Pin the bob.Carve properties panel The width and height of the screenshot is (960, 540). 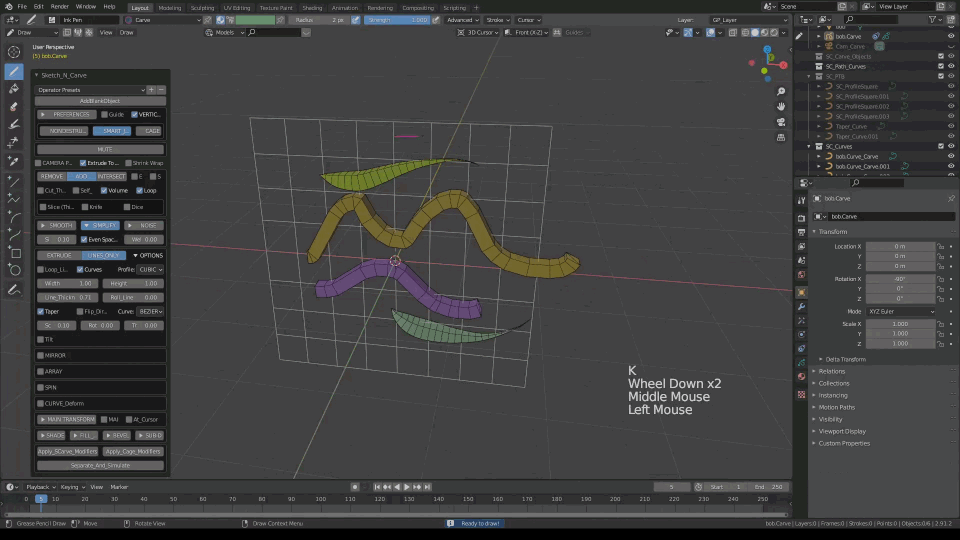tap(950, 198)
